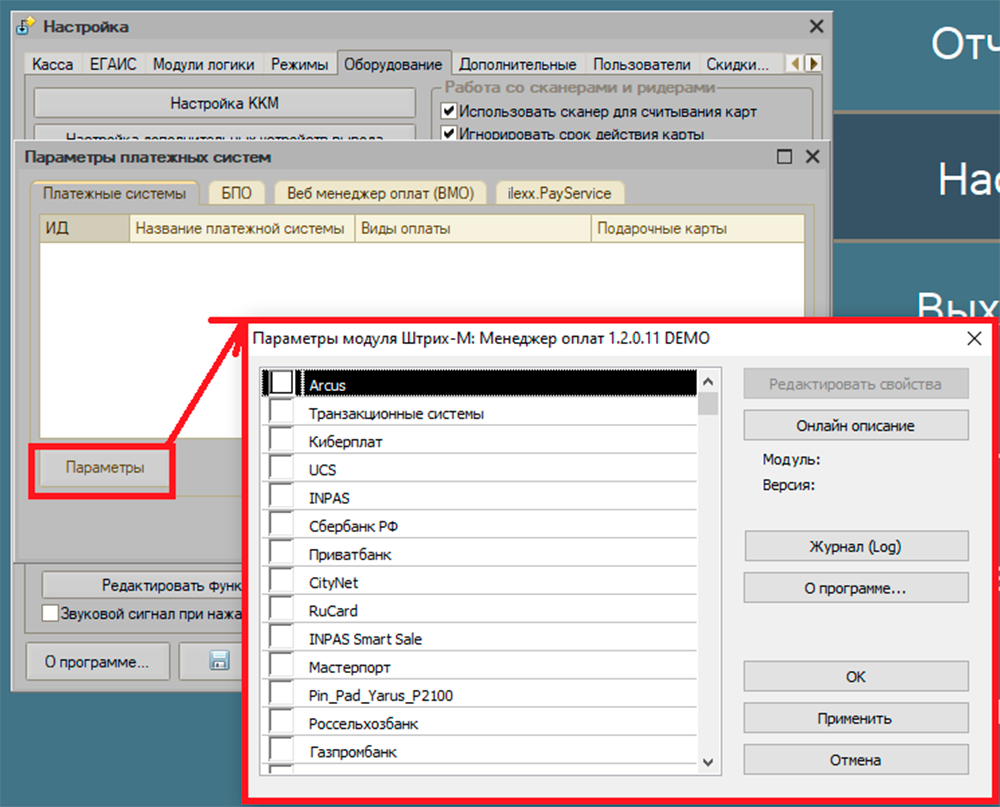Screen dimensions: 1000x807
Task: Switch to the Касса tab
Action: tap(52, 64)
